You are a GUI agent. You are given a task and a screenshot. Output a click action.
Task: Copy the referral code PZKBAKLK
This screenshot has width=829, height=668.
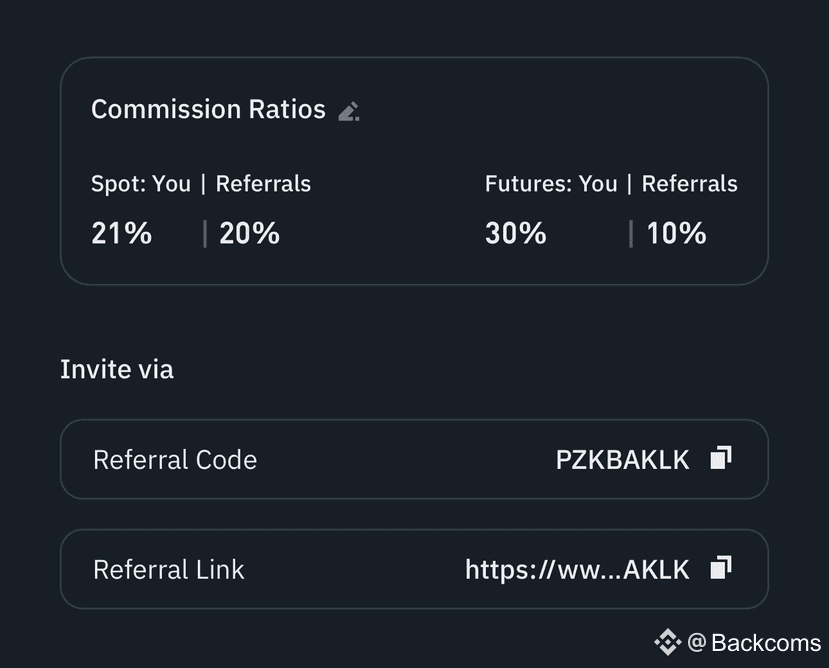pos(720,459)
